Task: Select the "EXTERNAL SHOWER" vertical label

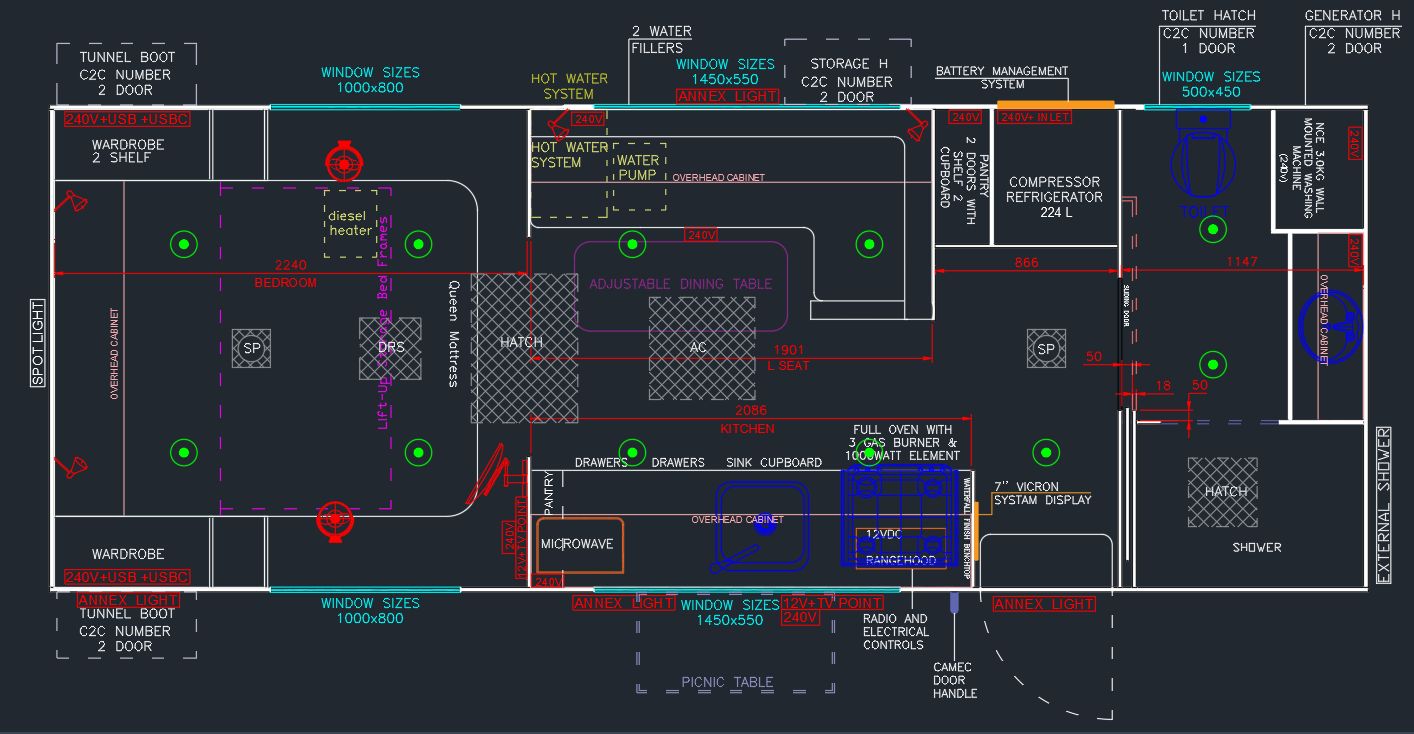Action: coord(1385,505)
